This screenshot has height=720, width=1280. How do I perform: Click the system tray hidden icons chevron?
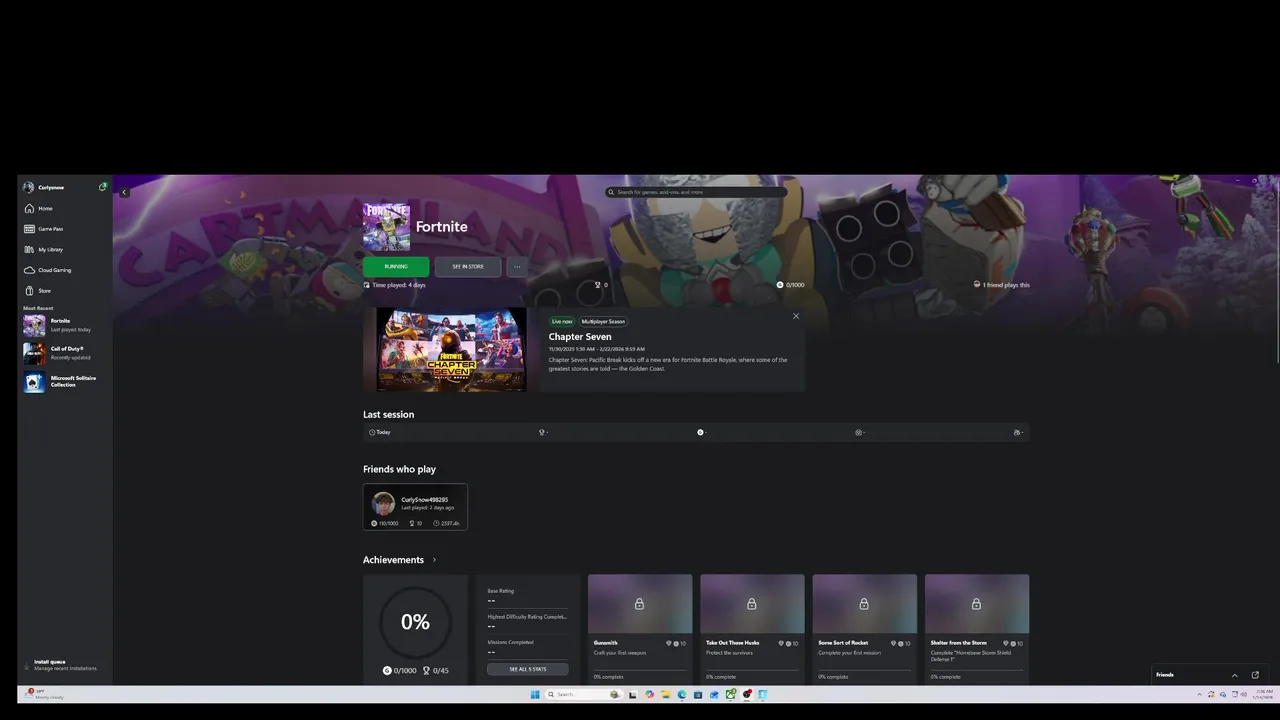coord(1198,694)
